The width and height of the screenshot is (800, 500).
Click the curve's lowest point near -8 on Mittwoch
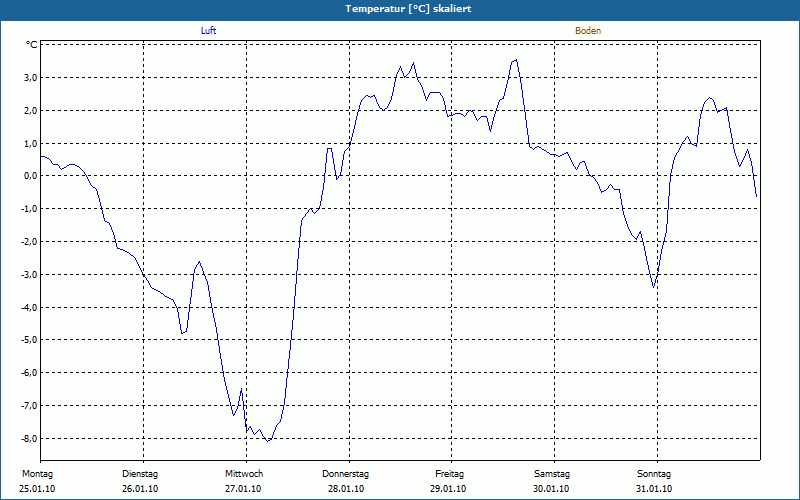pyautogui.click(x=268, y=441)
